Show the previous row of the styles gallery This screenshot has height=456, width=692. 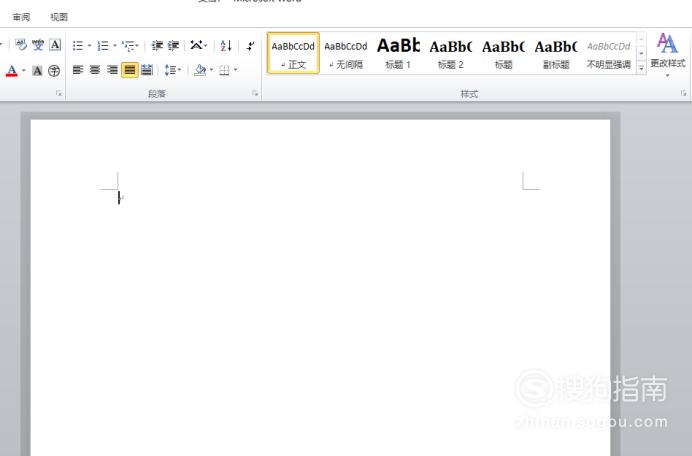[641, 39]
